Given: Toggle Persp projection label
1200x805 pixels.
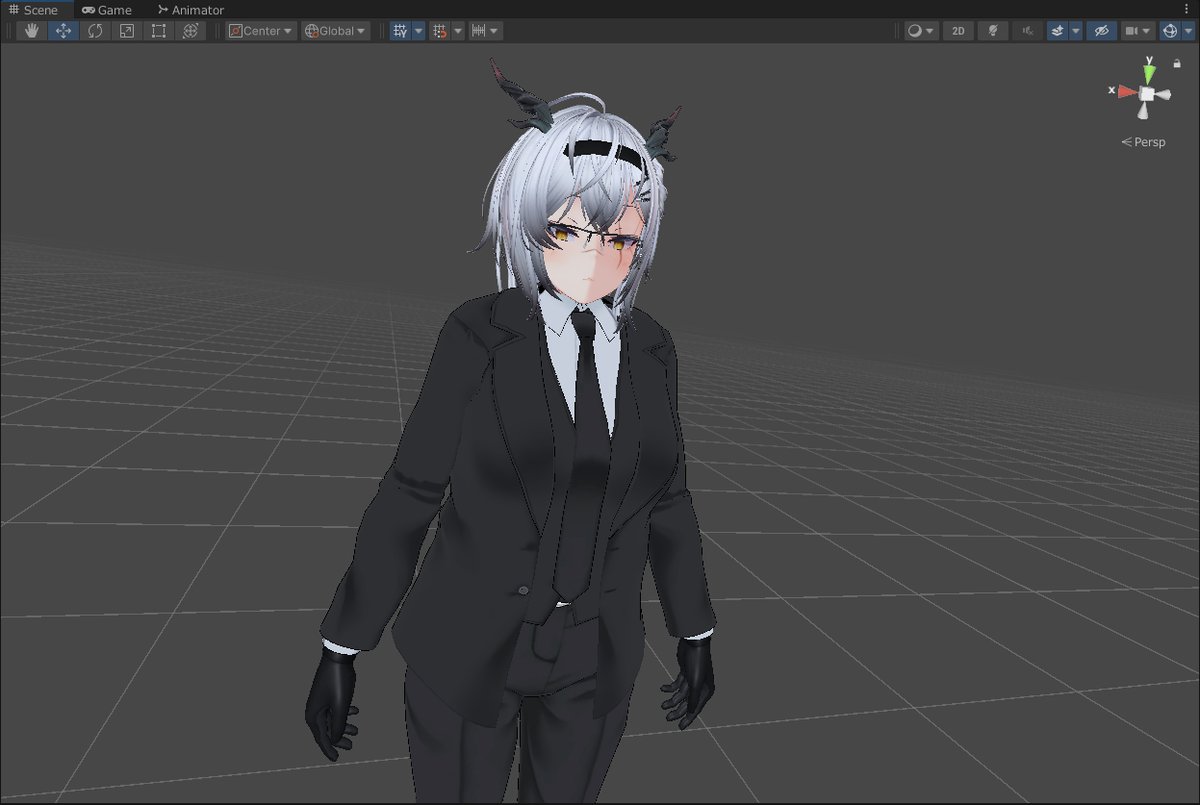Looking at the screenshot, I should (x=1144, y=142).
